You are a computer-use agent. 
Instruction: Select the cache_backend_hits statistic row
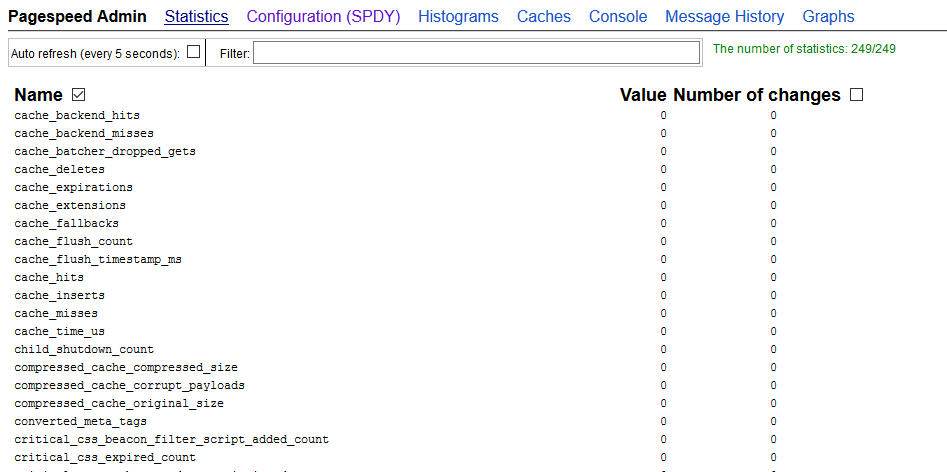[x=77, y=116]
